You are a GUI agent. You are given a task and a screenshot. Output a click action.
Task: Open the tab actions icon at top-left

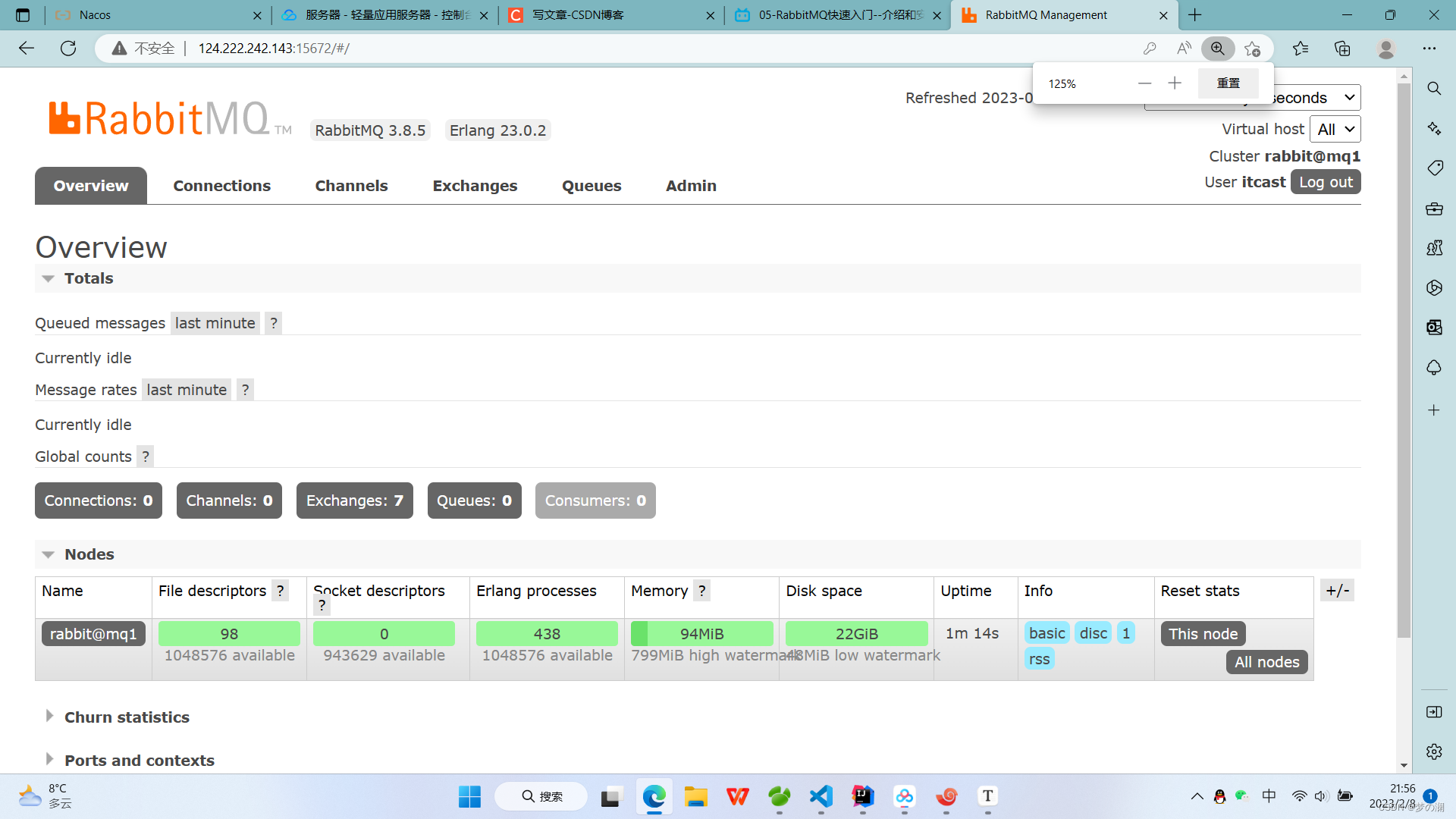point(23,15)
